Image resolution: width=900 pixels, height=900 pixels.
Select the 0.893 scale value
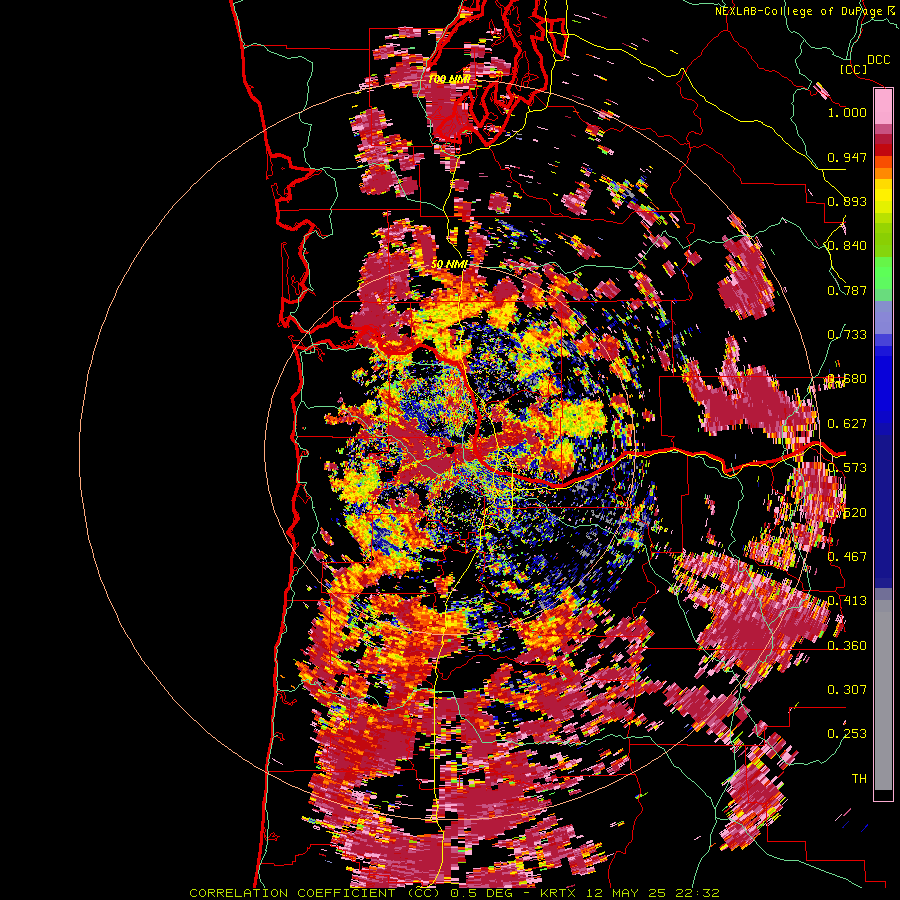click(x=847, y=201)
